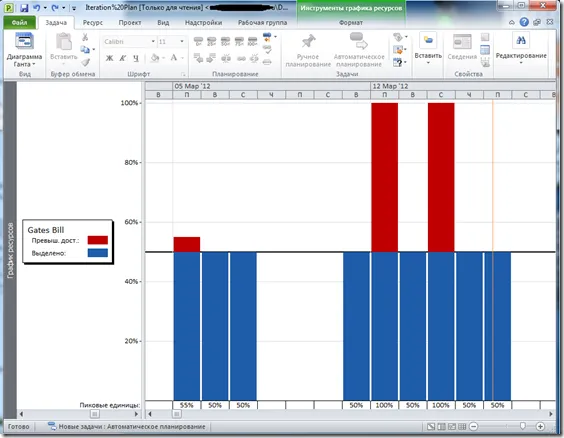Click the Save icon in quick access toolbar
Screen dimensions: 564x438
click(24, 7)
